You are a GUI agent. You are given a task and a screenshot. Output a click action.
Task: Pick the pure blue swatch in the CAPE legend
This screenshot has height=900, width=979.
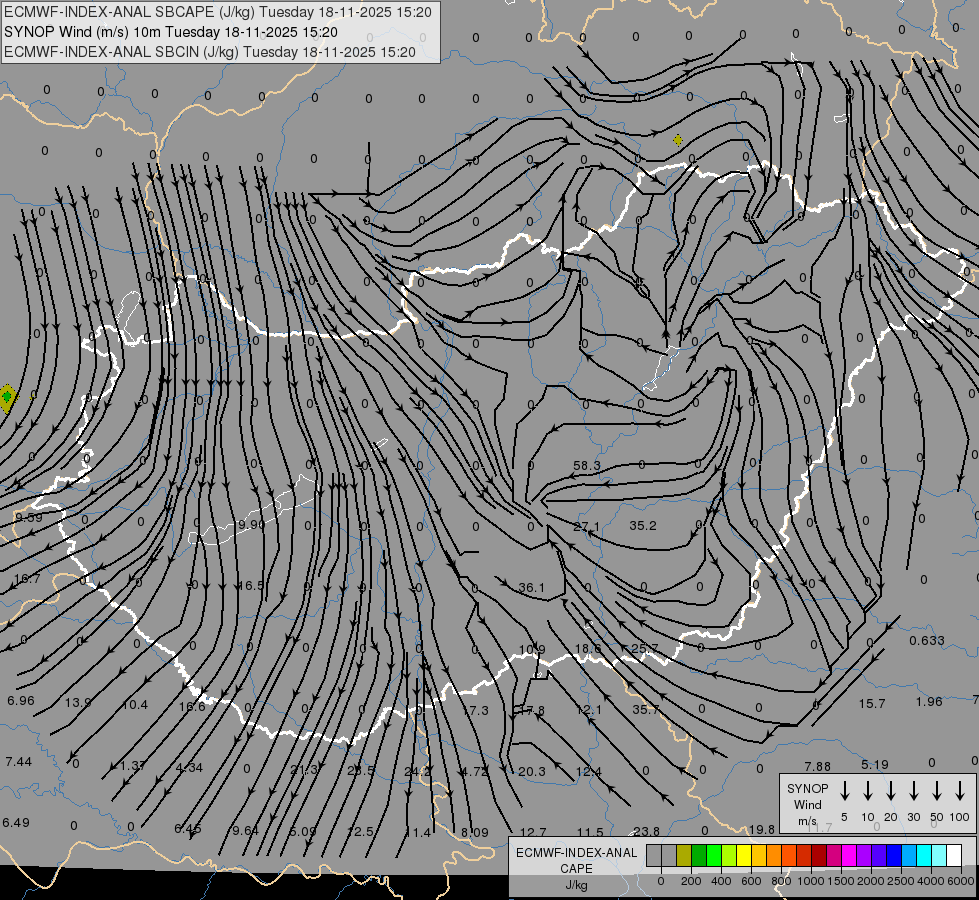tap(893, 856)
